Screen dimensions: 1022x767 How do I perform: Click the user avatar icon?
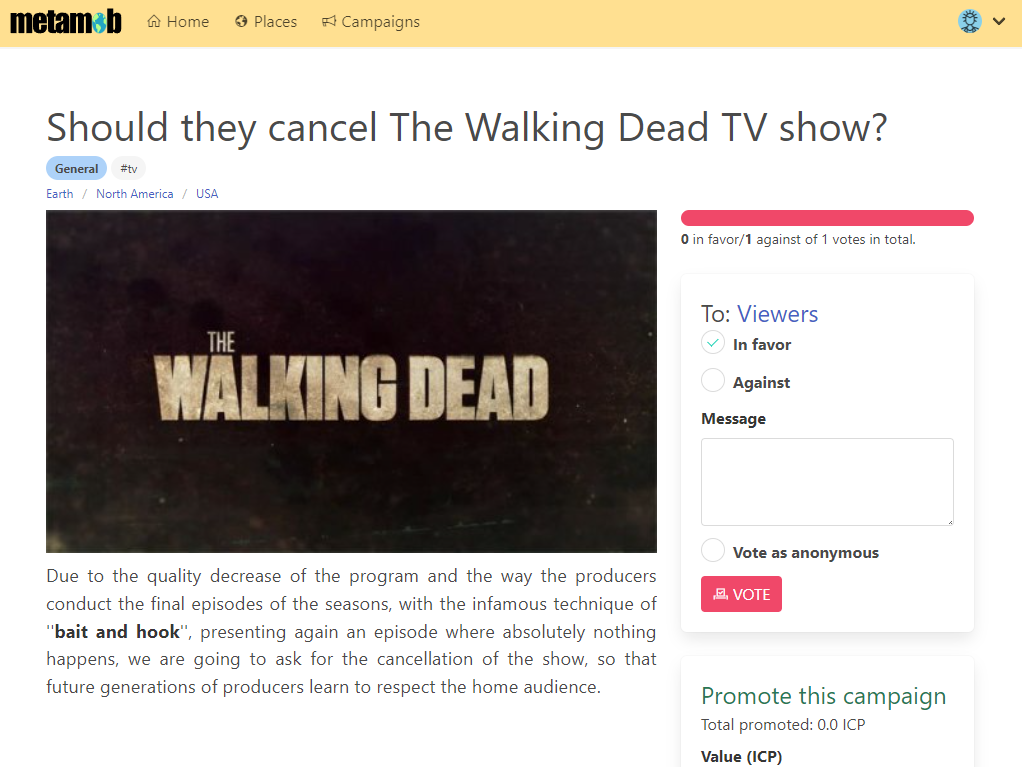coord(970,22)
